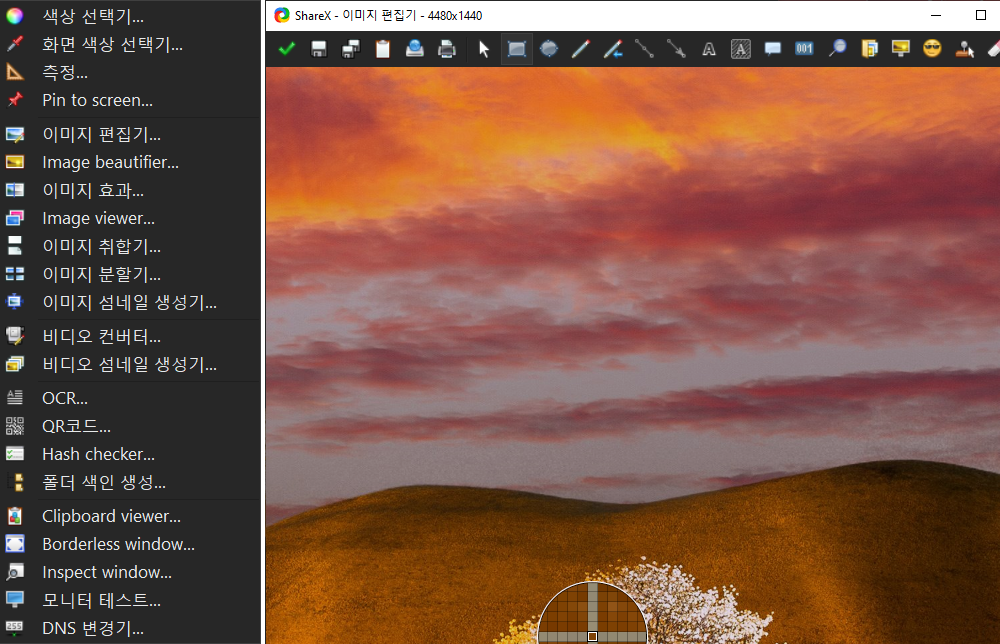Maximize the ShareX image editor window
The width and height of the screenshot is (1000, 644).
[981, 15]
